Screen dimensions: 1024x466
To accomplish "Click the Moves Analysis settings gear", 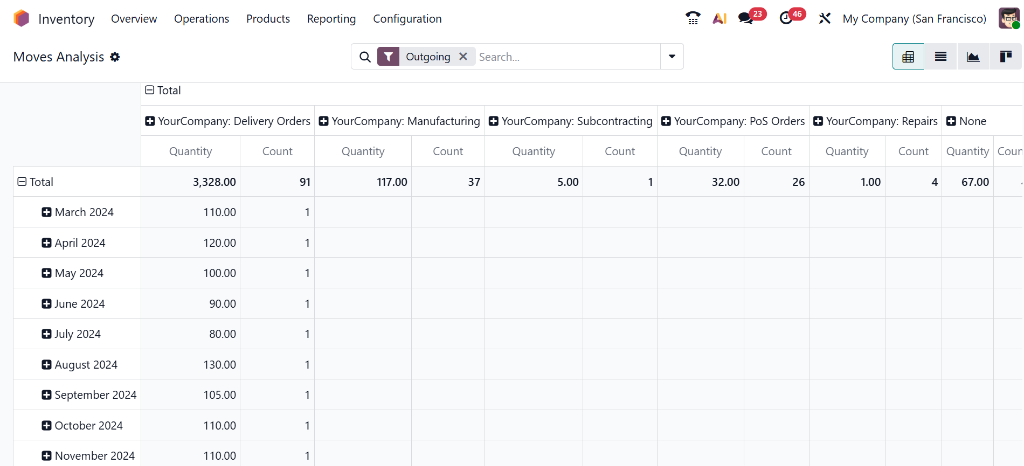I will point(115,57).
